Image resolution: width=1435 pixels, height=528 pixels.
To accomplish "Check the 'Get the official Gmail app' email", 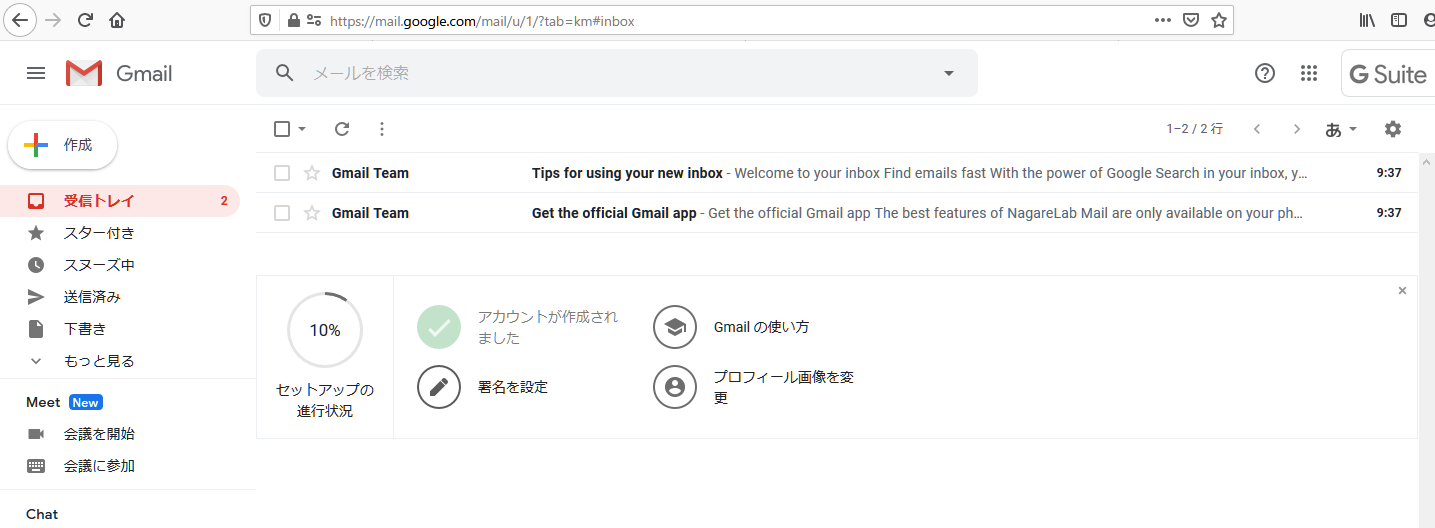I will (x=282, y=213).
